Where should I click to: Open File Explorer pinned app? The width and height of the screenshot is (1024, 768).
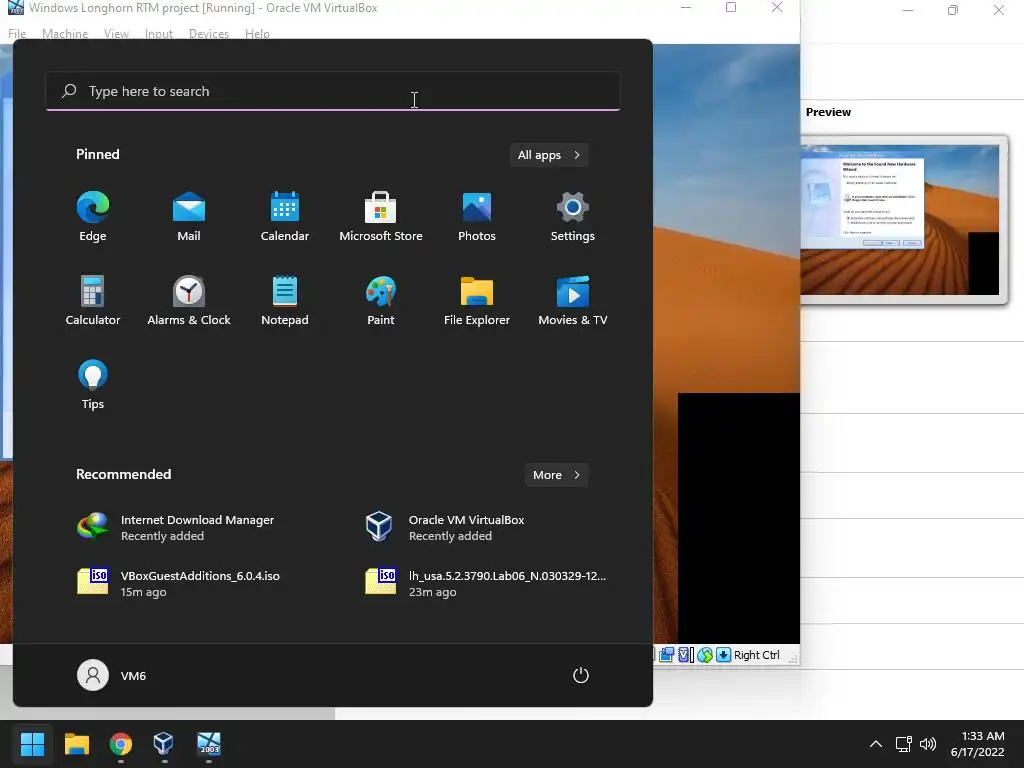(x=477, y=300)
